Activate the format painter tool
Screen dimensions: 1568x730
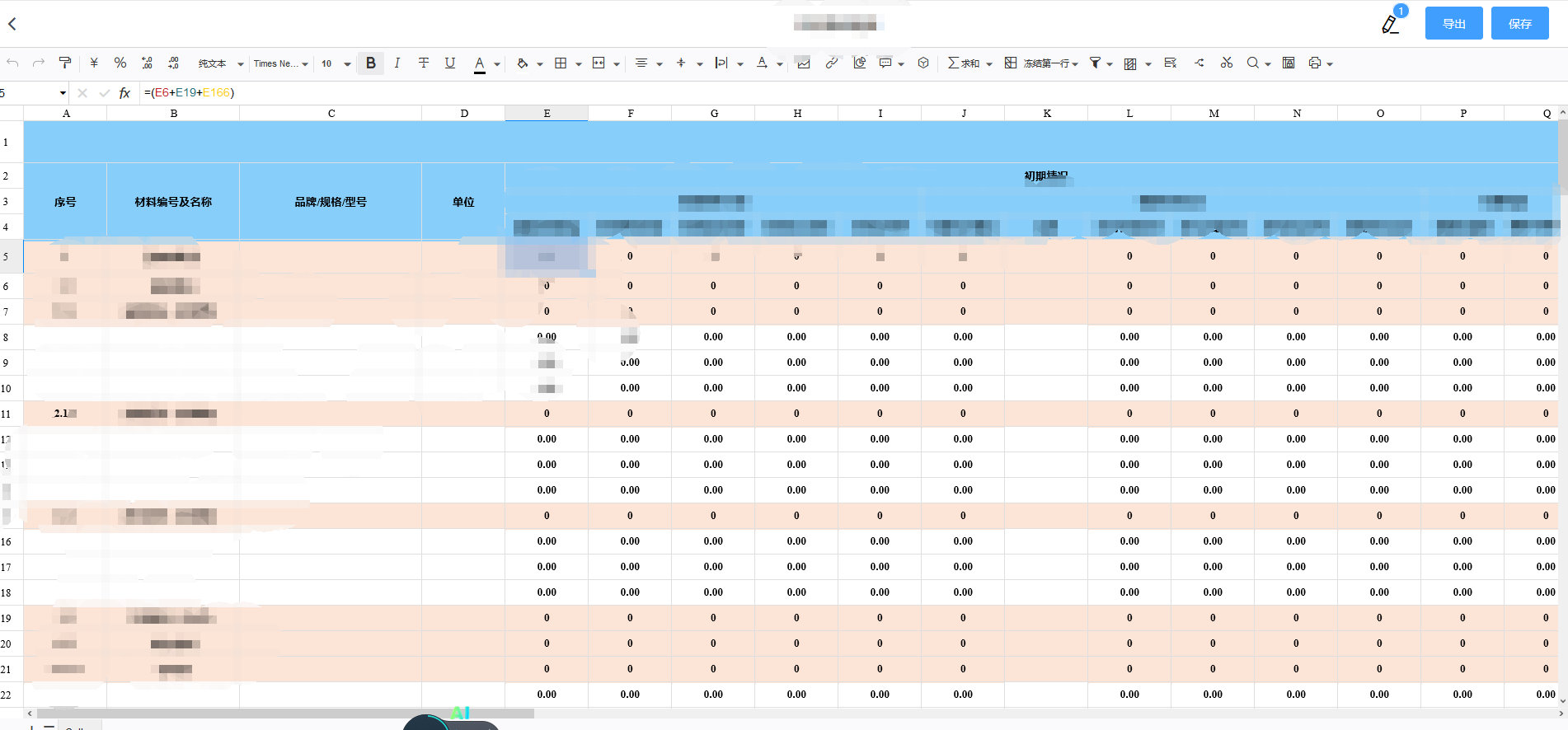point(65,63)
